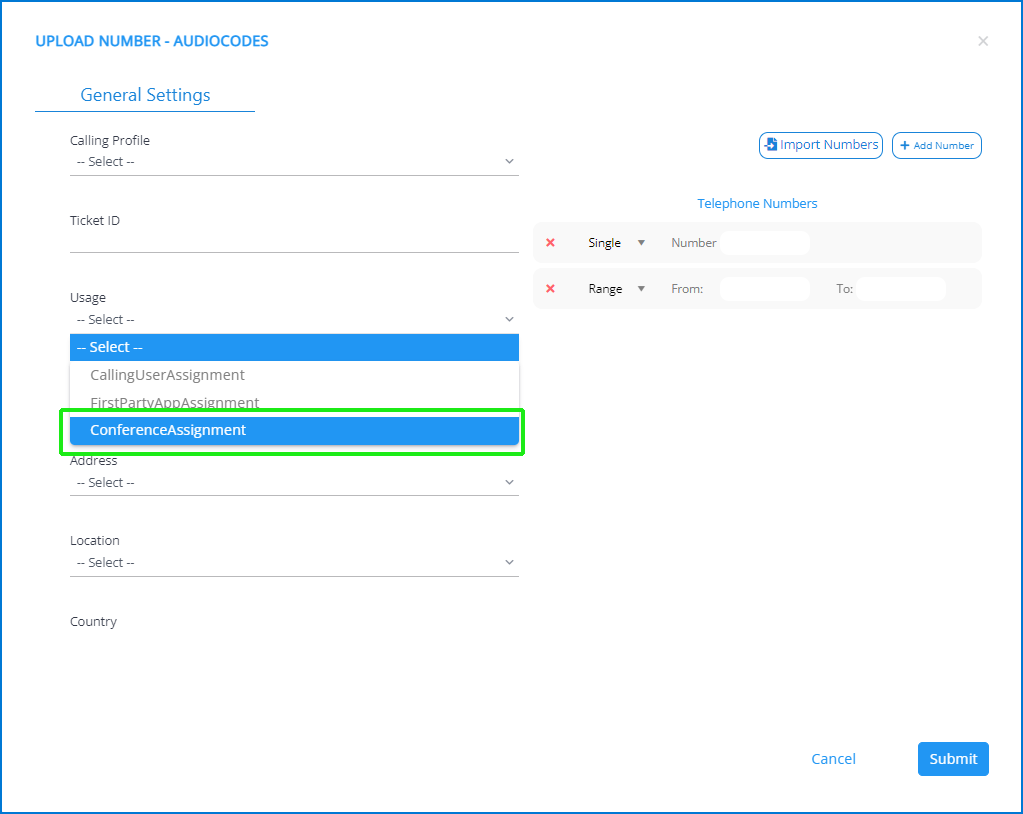Expand the Address dropdown
Viewport: 1023px width, 814px height.
(x=294, y=483)
